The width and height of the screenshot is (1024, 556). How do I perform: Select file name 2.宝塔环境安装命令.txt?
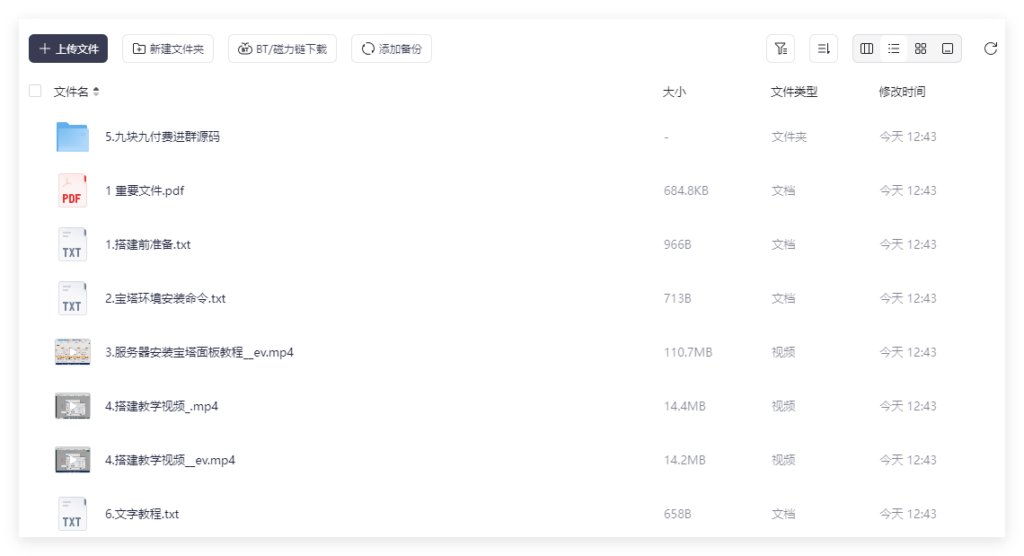[165, 299]
